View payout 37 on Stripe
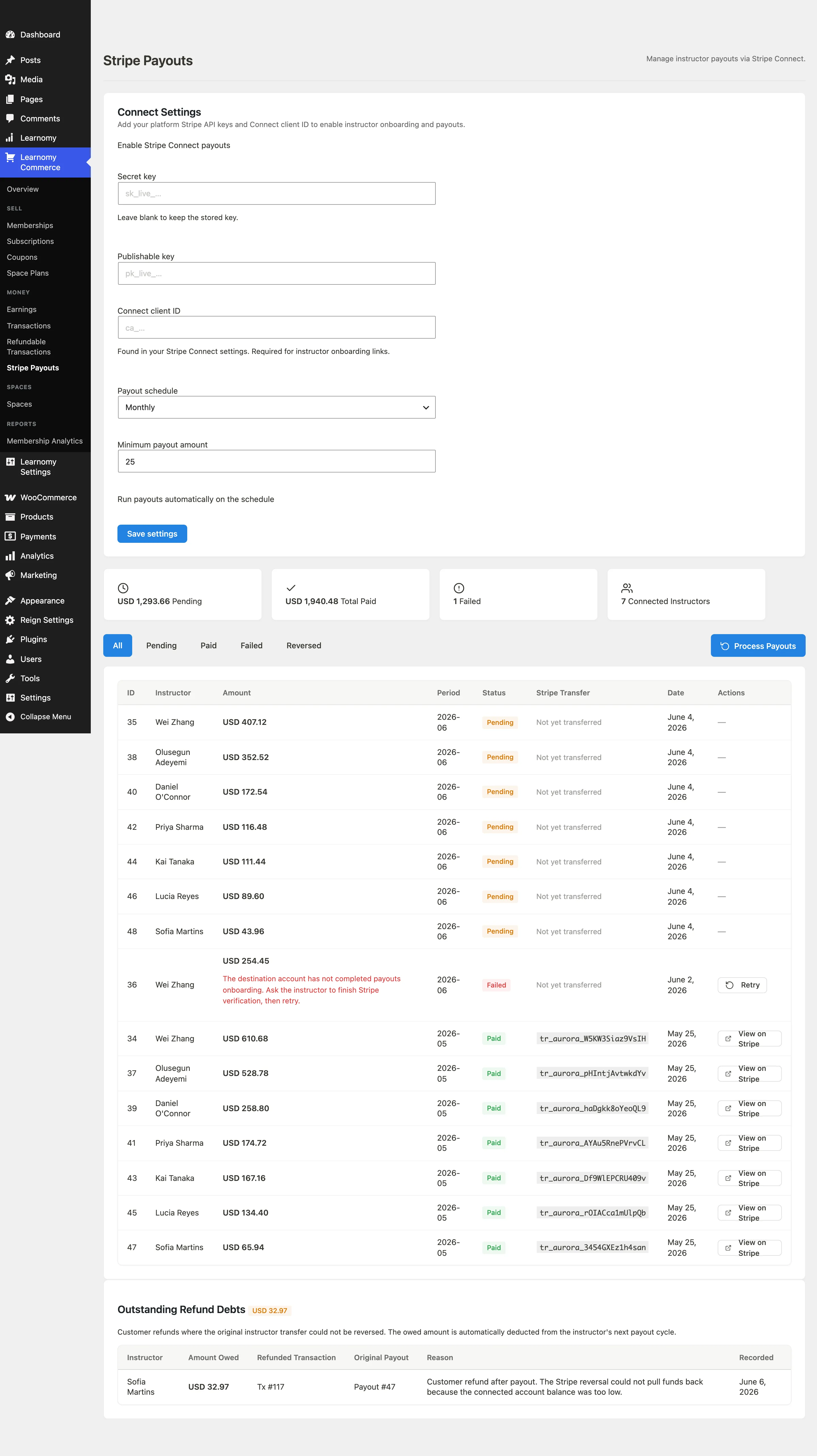The width and height of the screenshot is (817, 1456). click(749, 1073)
